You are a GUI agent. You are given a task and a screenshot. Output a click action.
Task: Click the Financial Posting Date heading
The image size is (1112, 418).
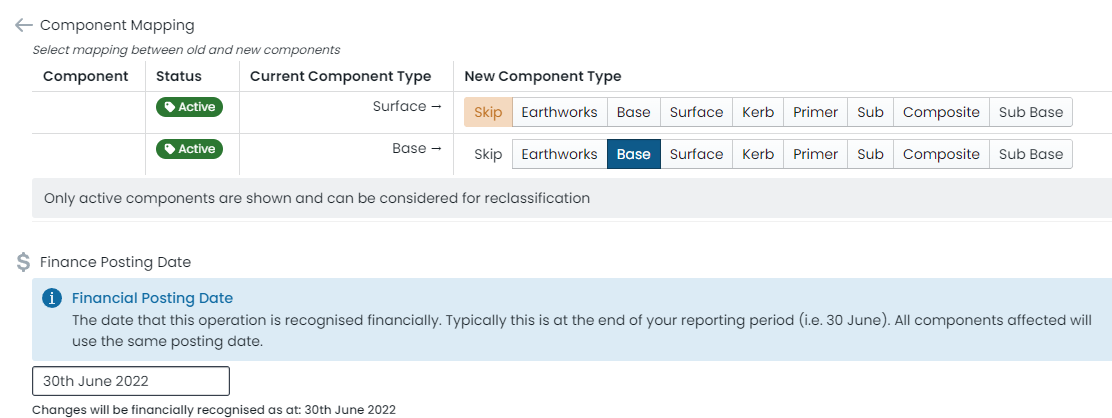point(152,298)
